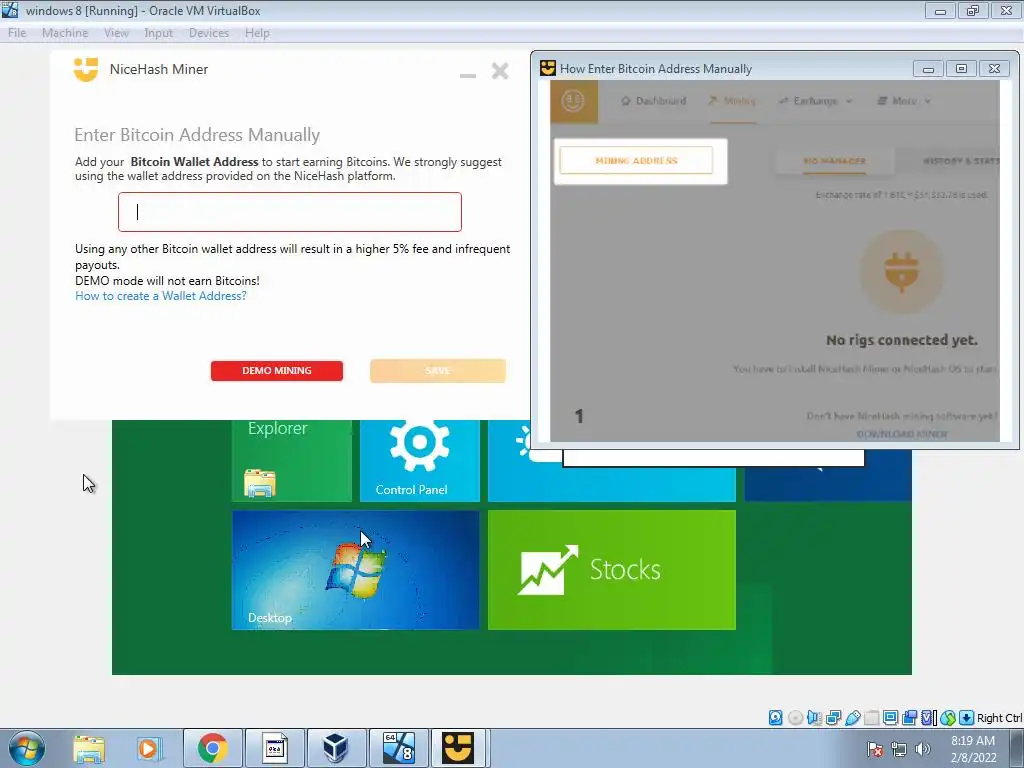This screenshot has width=1024, height=768.
Task: Open the How to create a Wallet Address link
Action: coord(161,296)
